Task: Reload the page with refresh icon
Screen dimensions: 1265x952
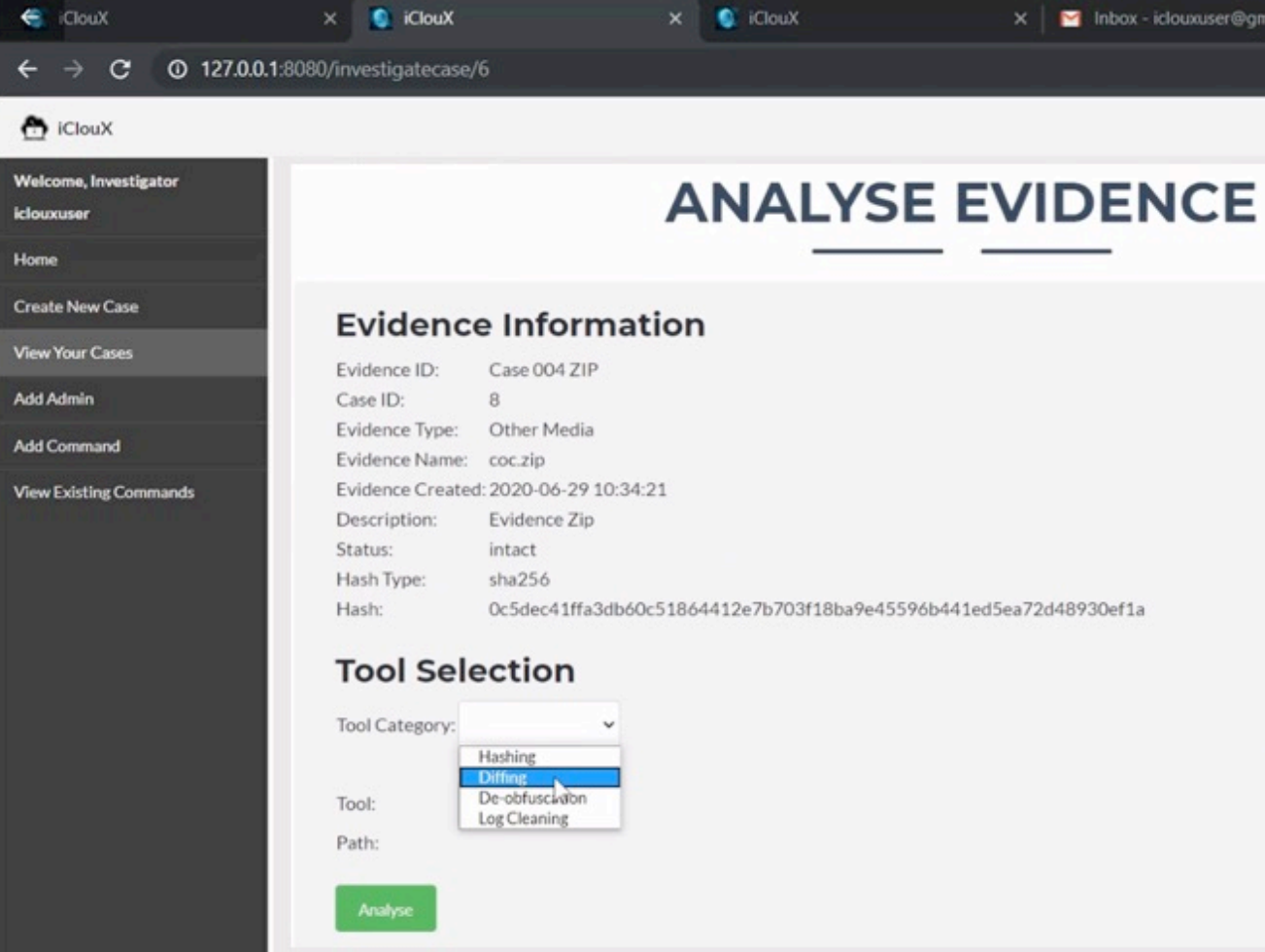Action: coord(120,69)
